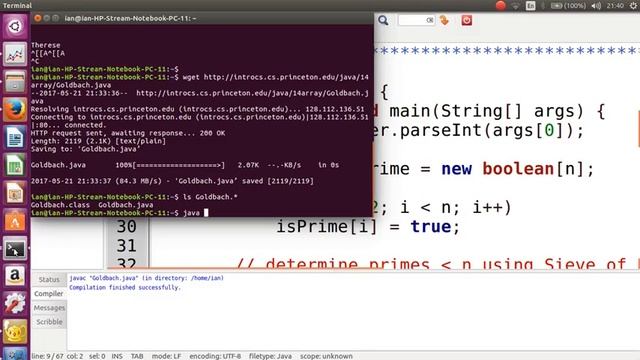The image size is (640, 360).
Task: Click the 'Goldbach.class' filename in terminal output
Action: (x=60, y=205)
